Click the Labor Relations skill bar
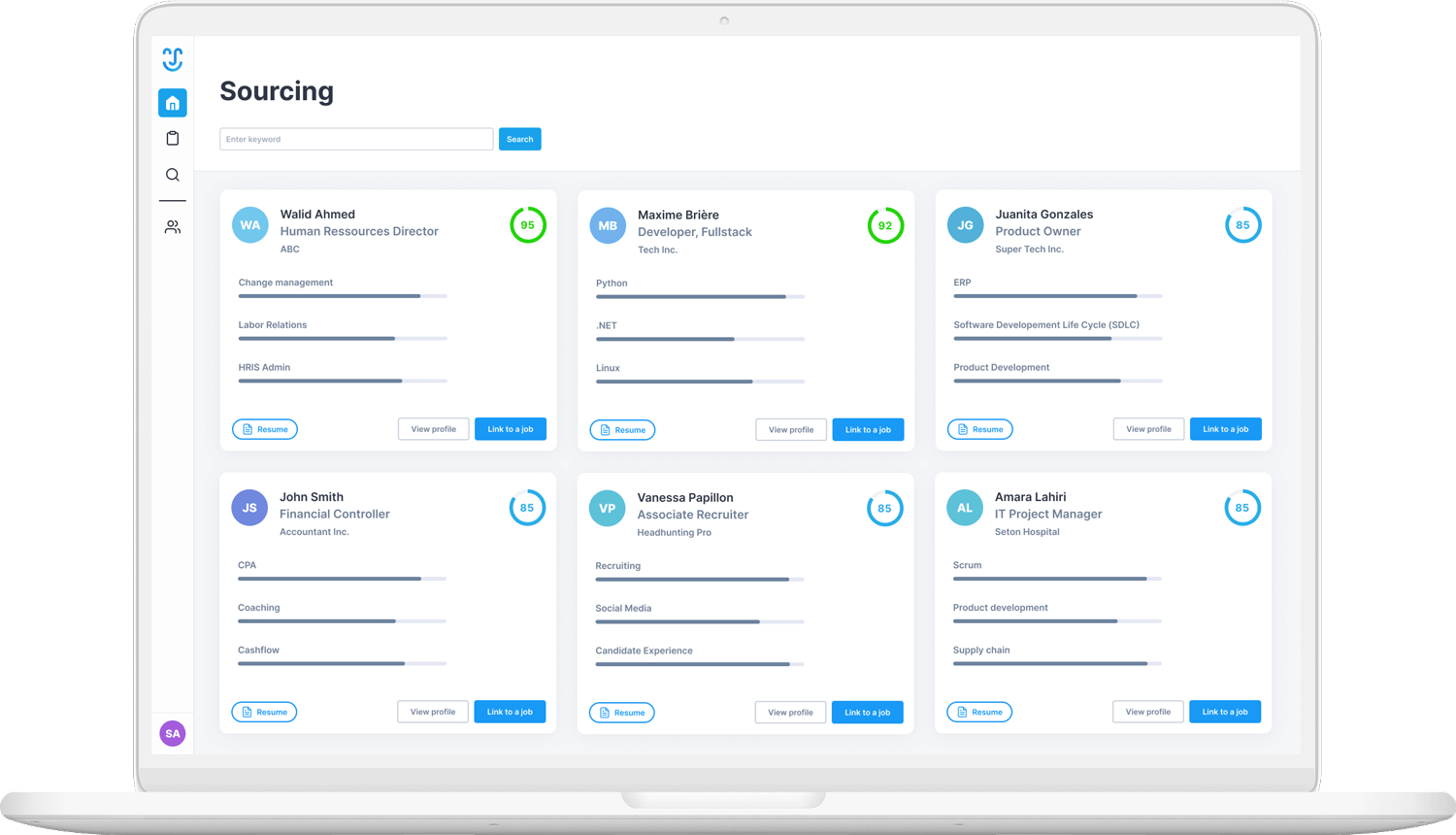1456x835 pixels. click(x=343, y=339)
